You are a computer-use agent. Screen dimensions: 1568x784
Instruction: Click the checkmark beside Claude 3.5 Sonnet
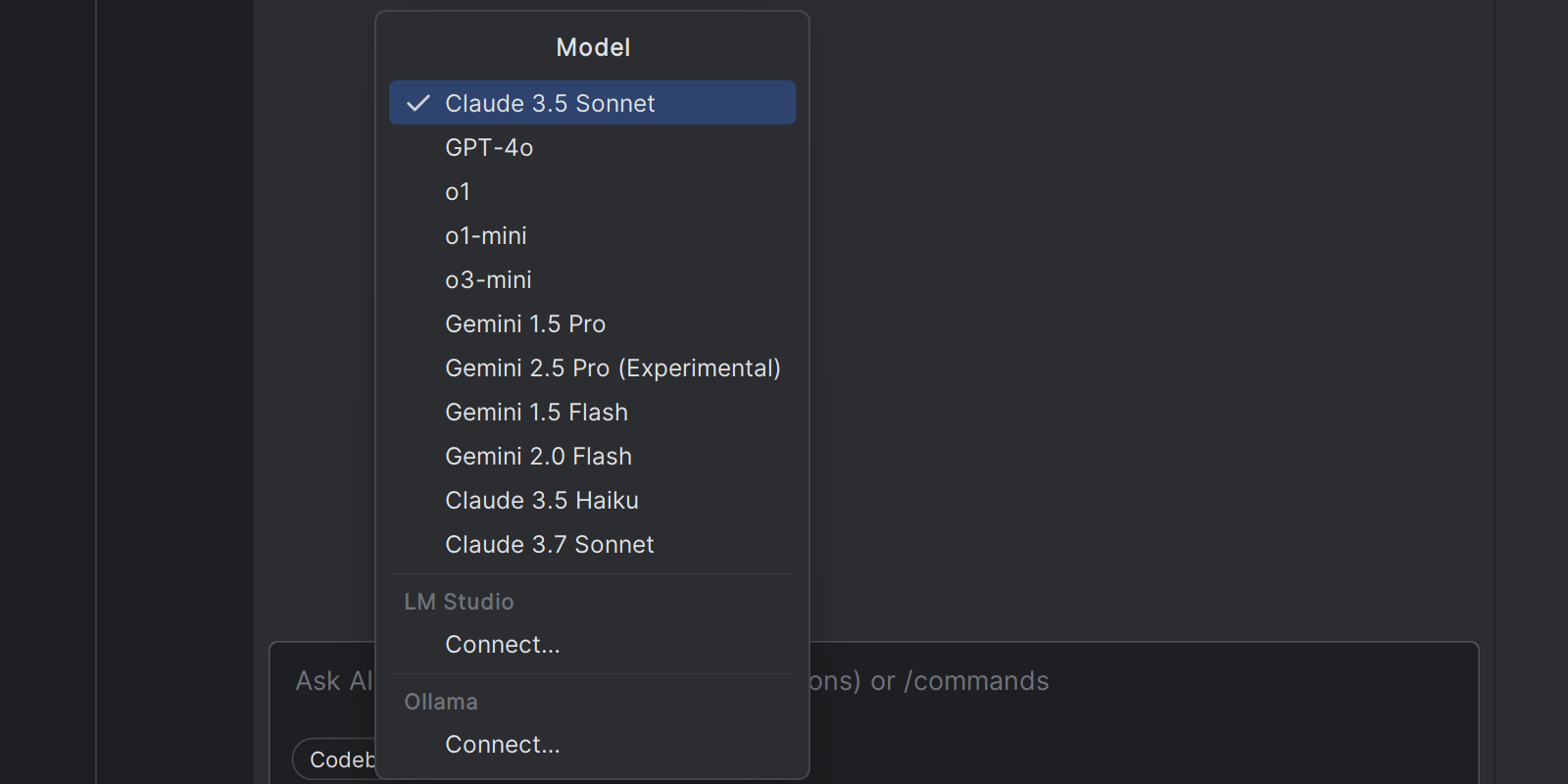coord(418,103)
